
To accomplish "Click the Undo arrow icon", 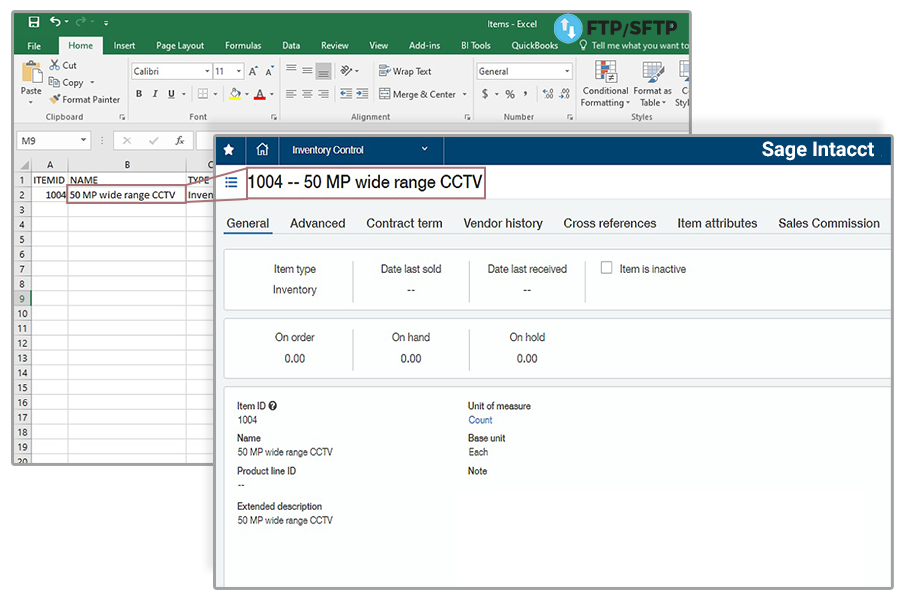I will pyautogui.click(x=56, y=22).
